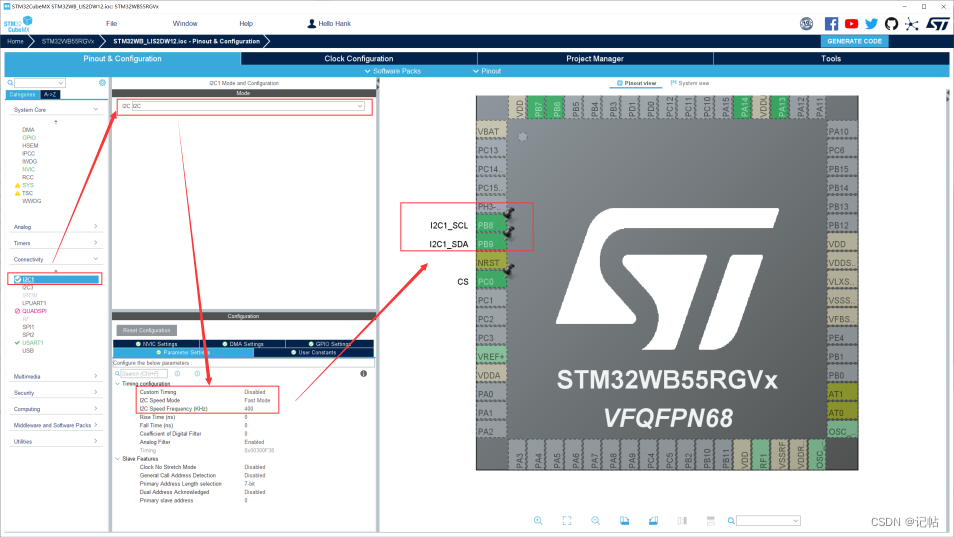Screen dimensions: 954x537
Task: Click the PB9 pin on the chip
Action: tap(491, 244)
